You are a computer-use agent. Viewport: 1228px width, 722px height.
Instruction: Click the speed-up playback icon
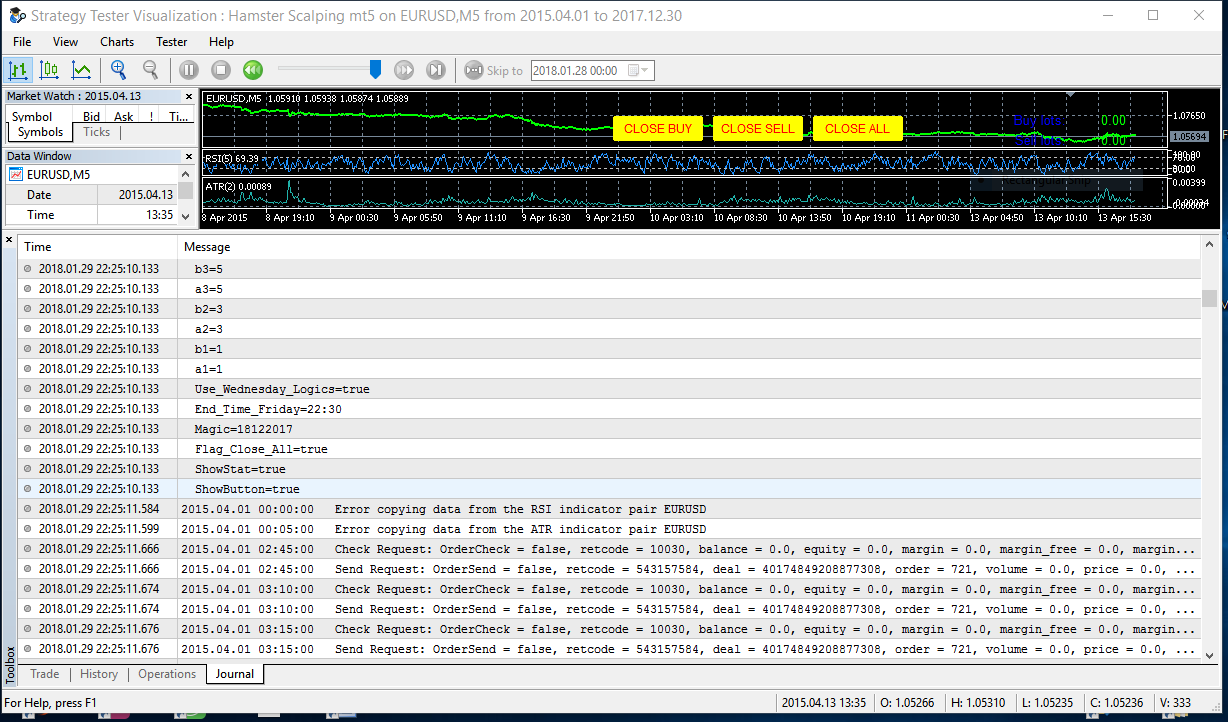[404, 70]
